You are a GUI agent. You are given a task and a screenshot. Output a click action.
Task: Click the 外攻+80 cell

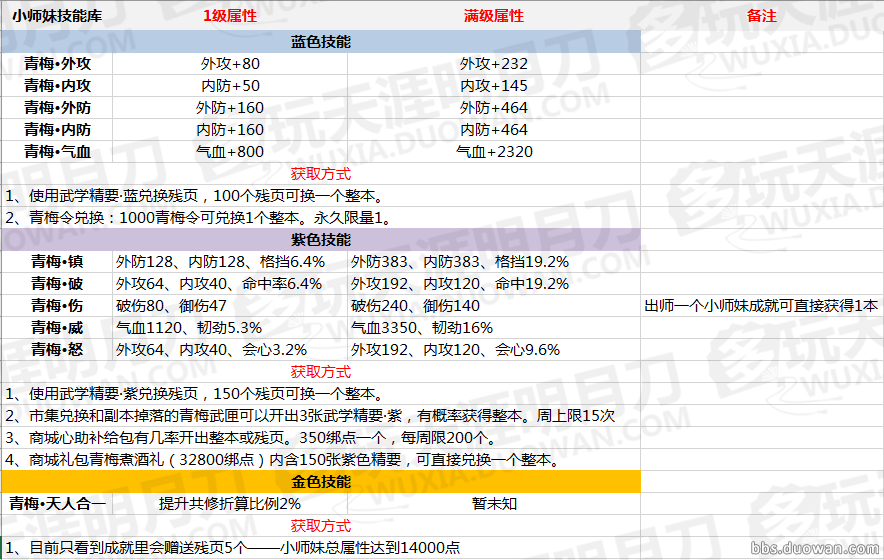[230, 64]
